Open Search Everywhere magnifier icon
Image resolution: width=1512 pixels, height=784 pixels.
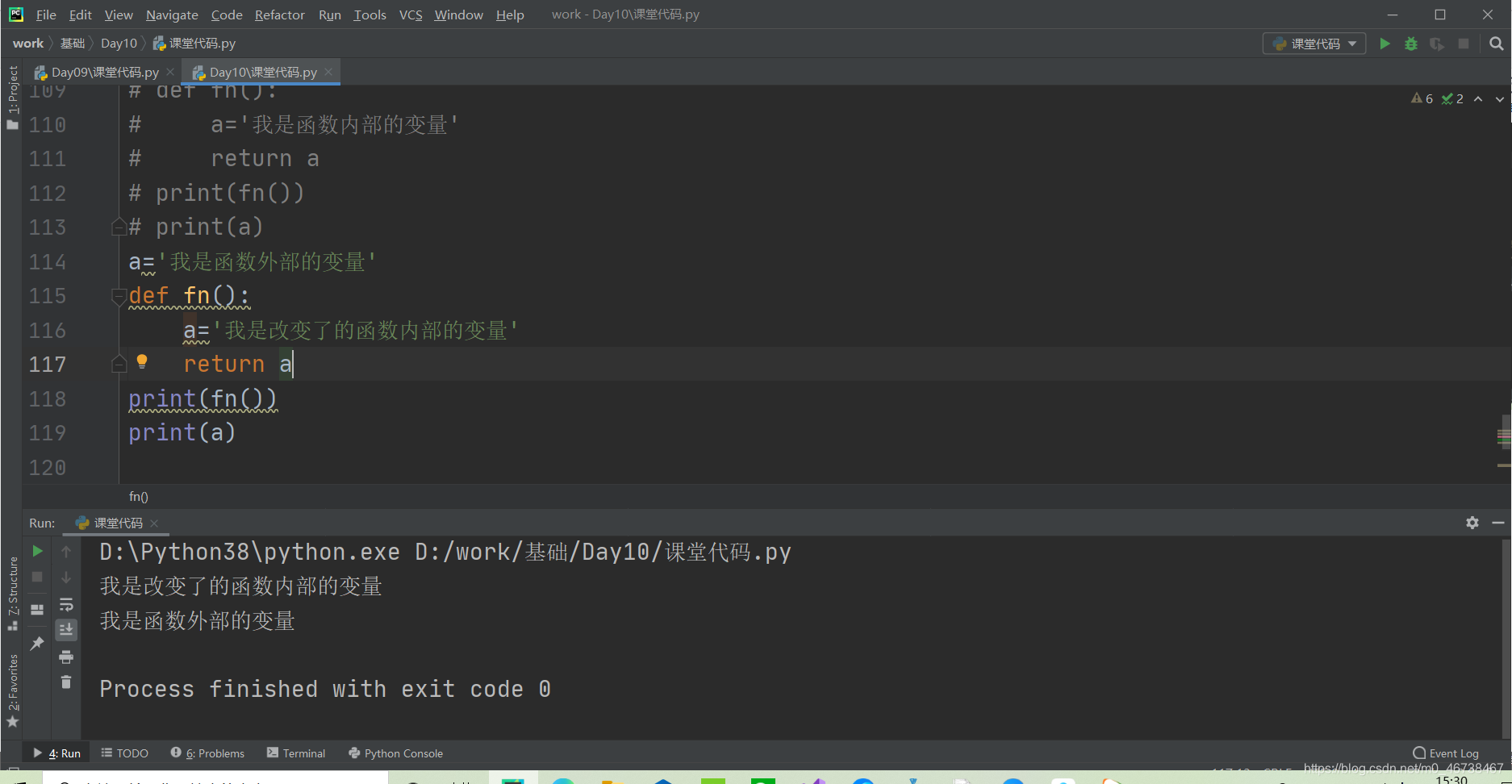point(1496,44)
